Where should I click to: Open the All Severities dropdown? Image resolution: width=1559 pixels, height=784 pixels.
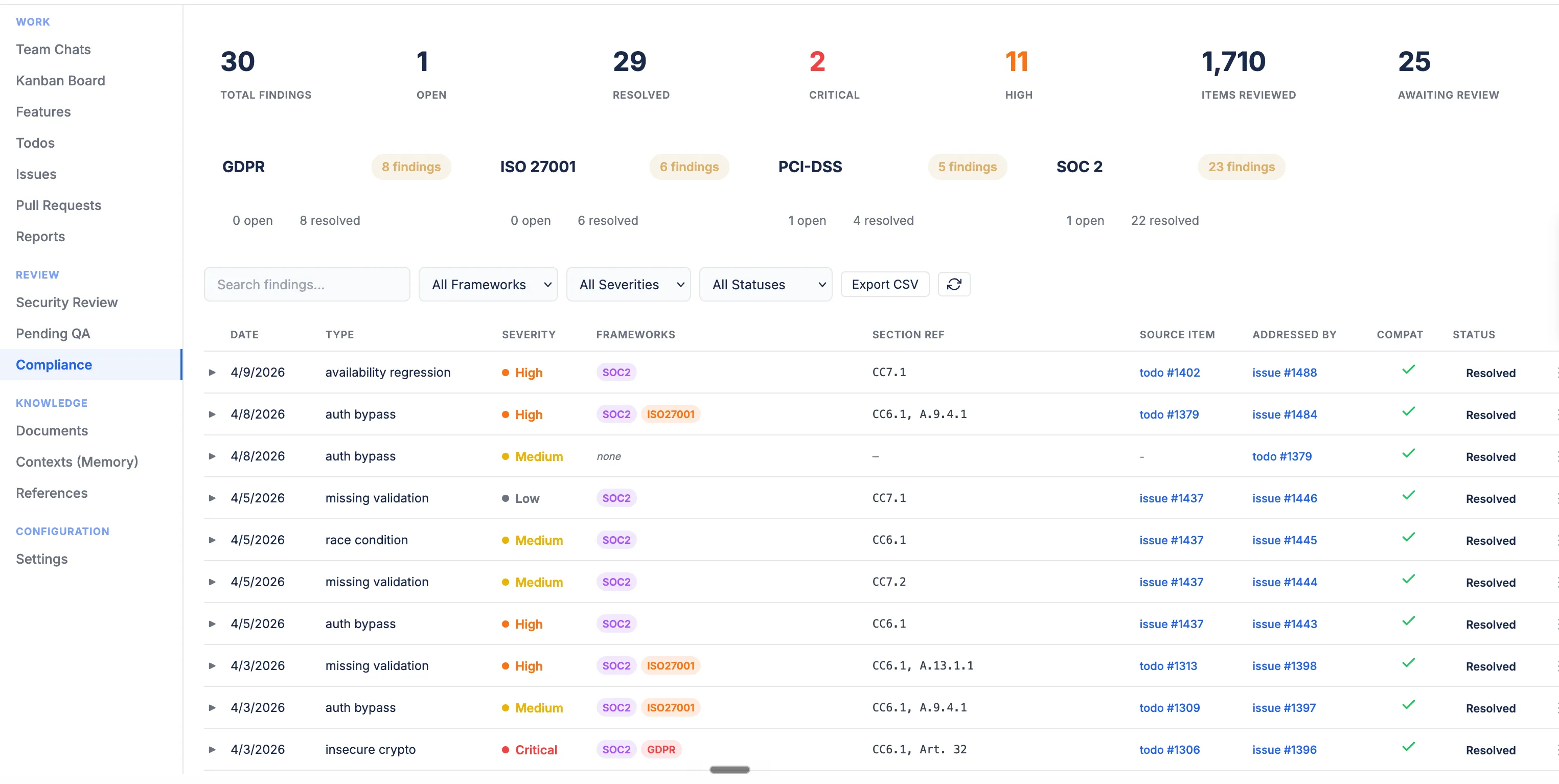628,284
